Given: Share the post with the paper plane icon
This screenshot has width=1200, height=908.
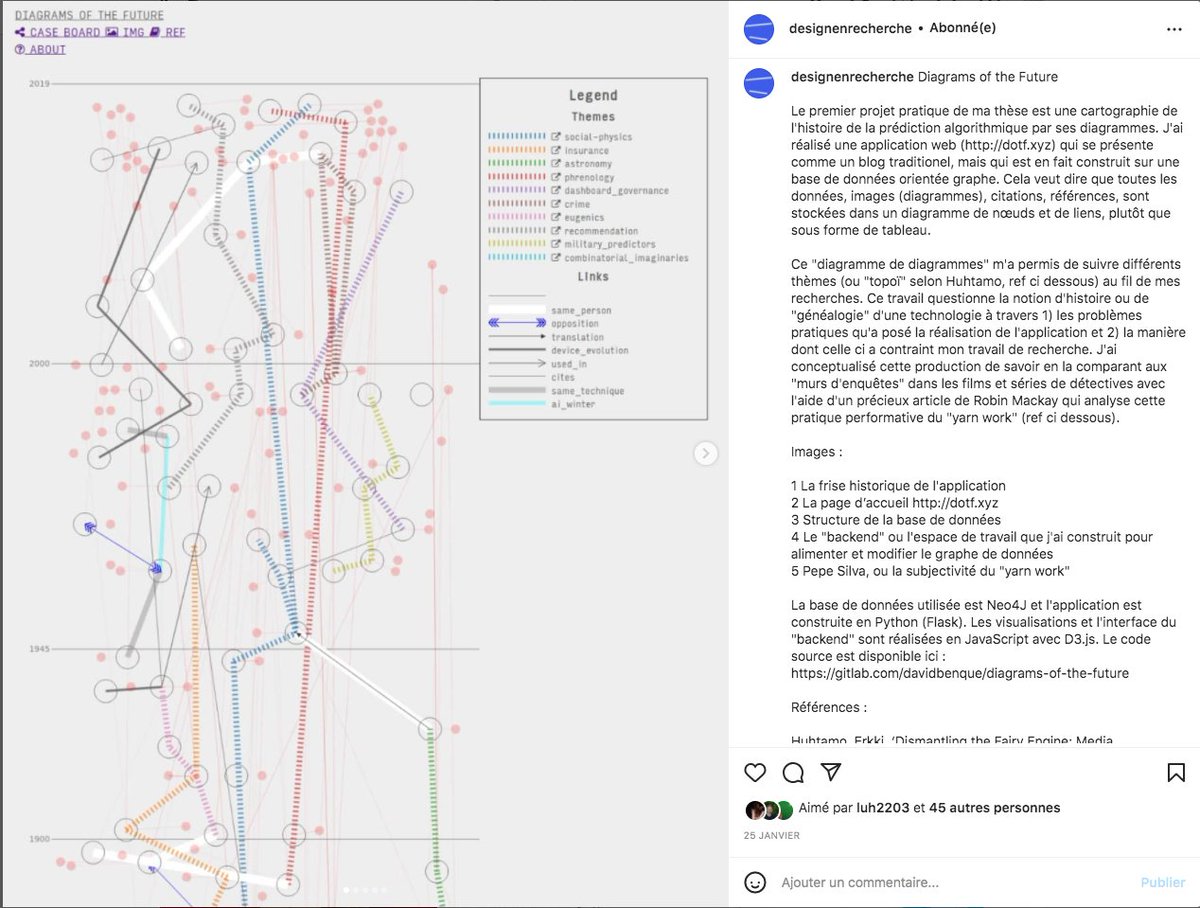Looking at the screenshot, I should click(x=830, y=772).
